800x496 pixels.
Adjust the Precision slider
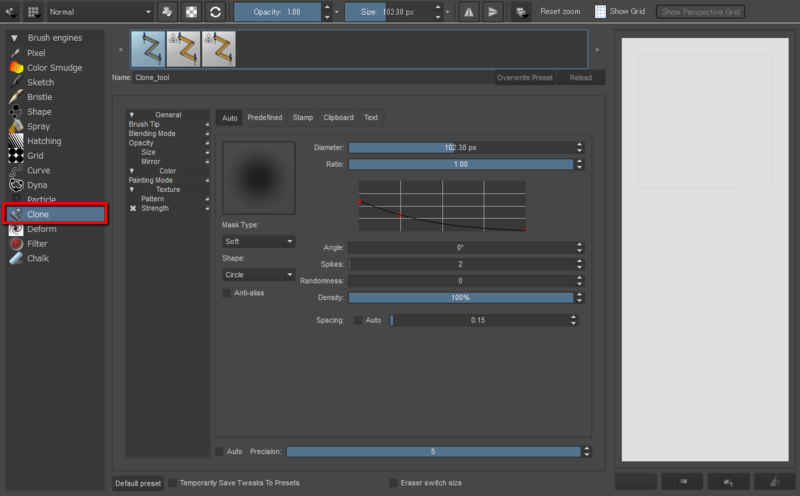point(434,451)
